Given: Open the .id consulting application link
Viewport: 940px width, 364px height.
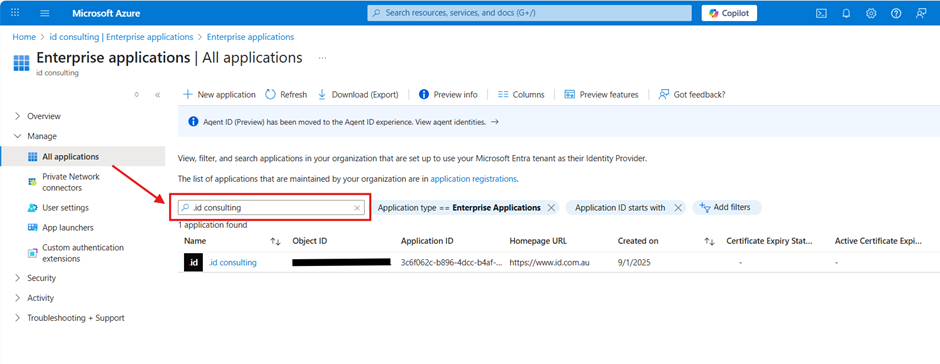Looking at the screenshot, I should (x=232, y=262).
